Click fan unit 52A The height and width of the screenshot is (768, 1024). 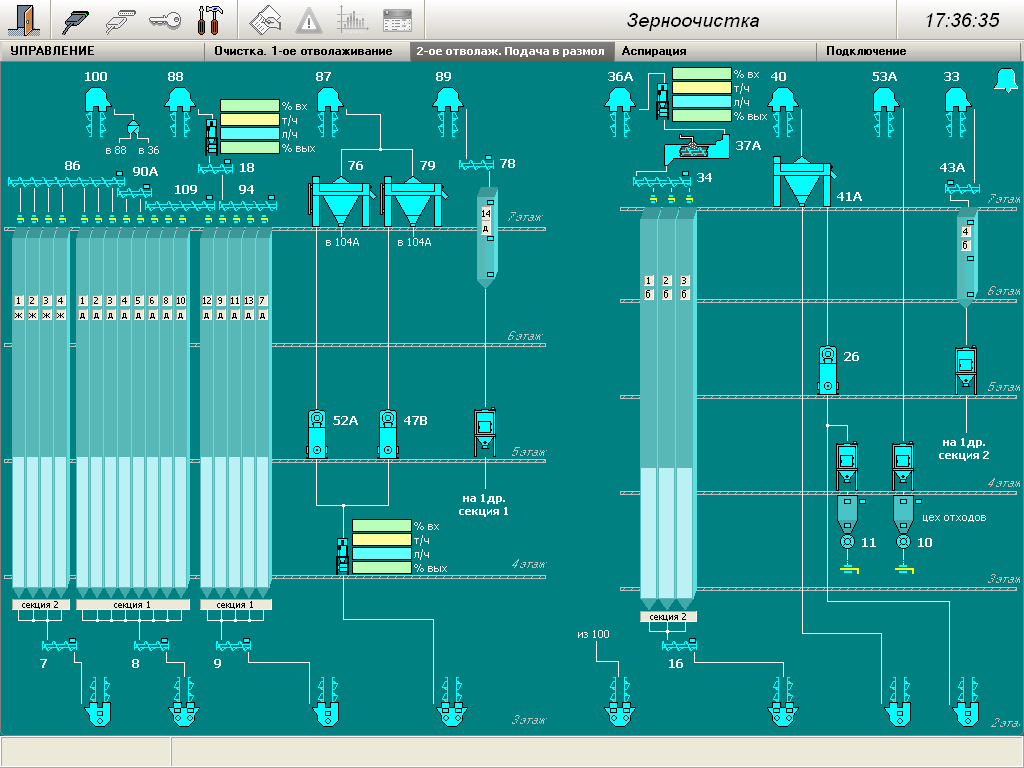click(317, 433)
